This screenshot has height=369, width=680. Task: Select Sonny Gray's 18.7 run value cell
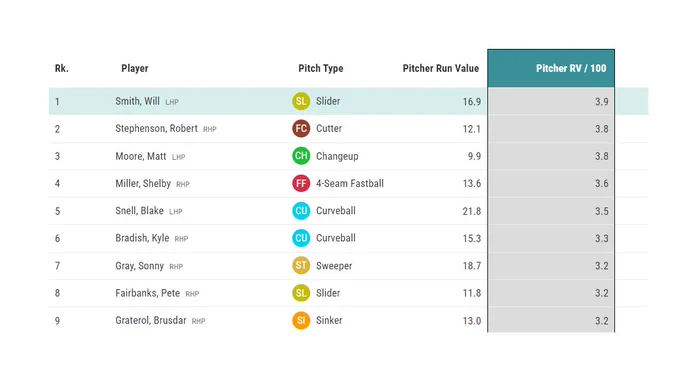[472, 266]
